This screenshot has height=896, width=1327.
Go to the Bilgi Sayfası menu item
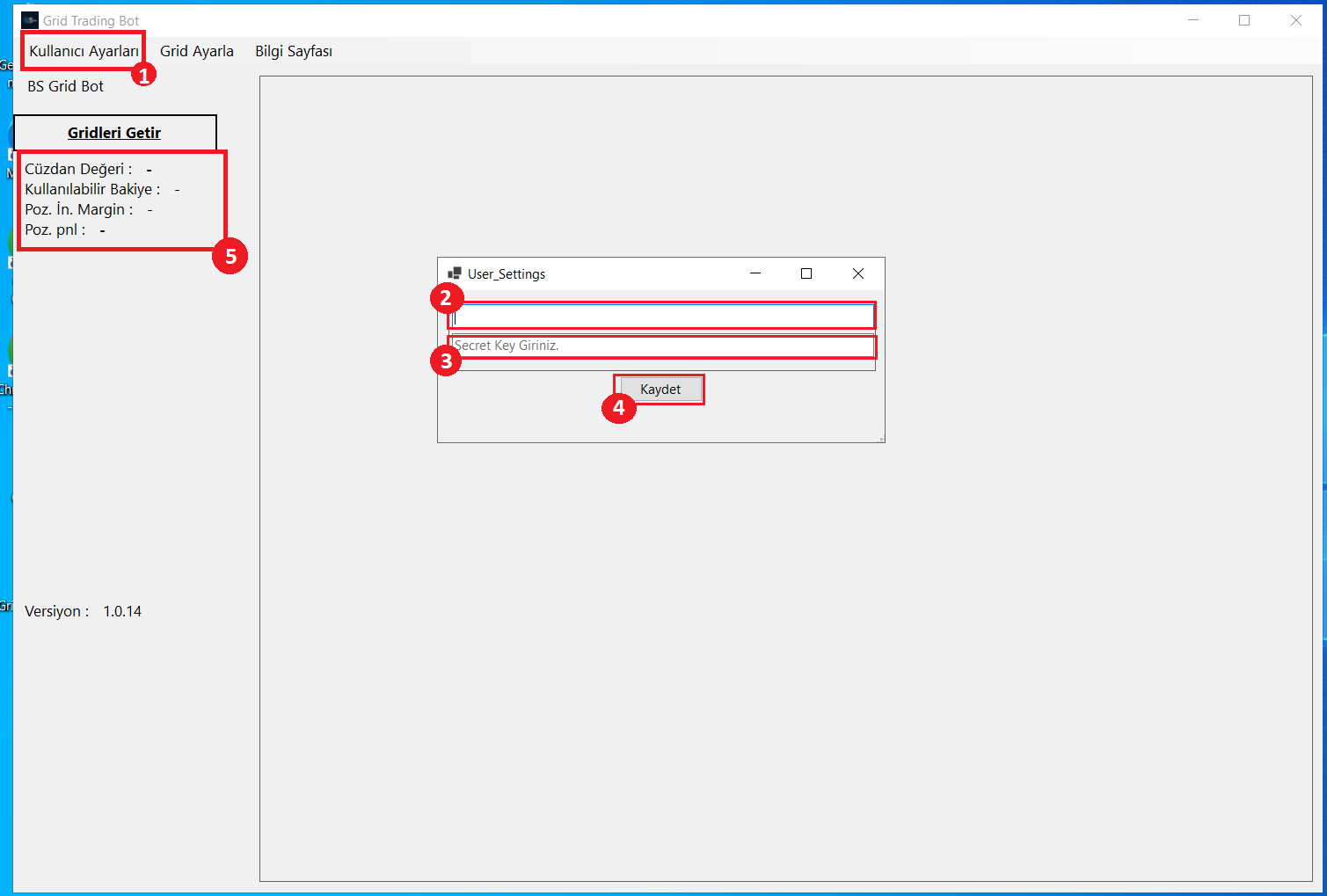coord(294,51)
